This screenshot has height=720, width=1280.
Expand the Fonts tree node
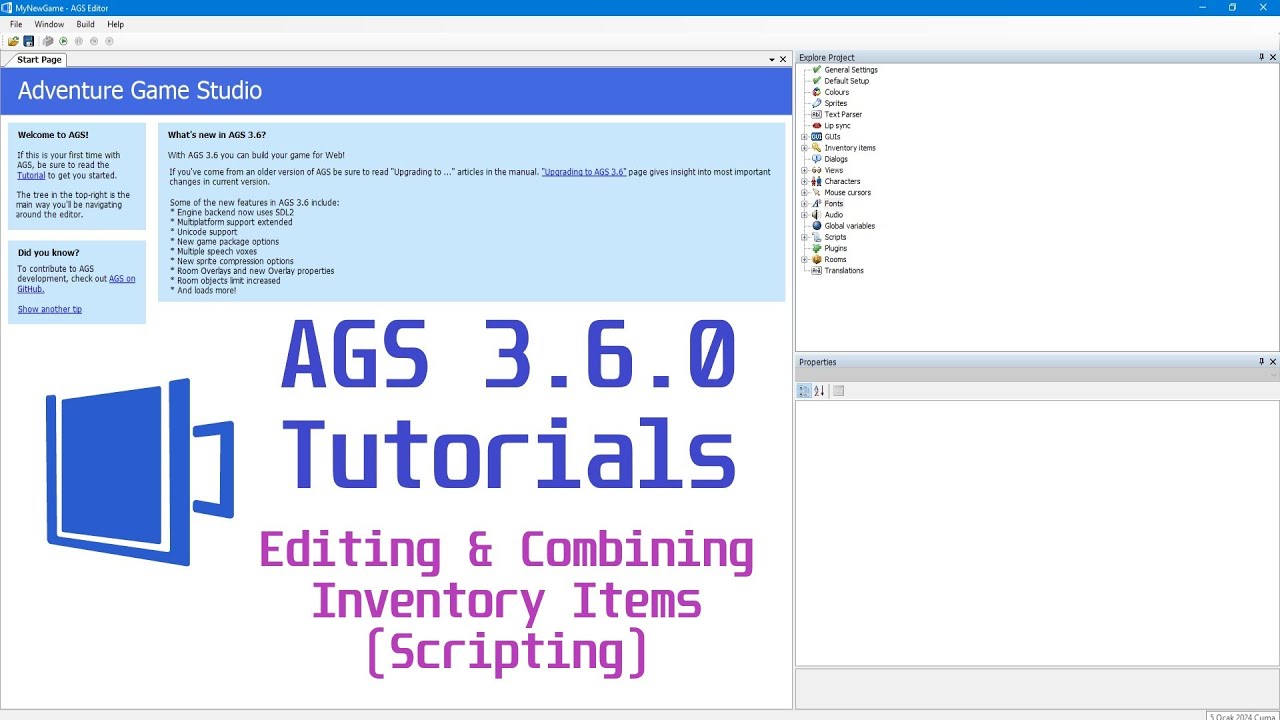tap(804, 204)
